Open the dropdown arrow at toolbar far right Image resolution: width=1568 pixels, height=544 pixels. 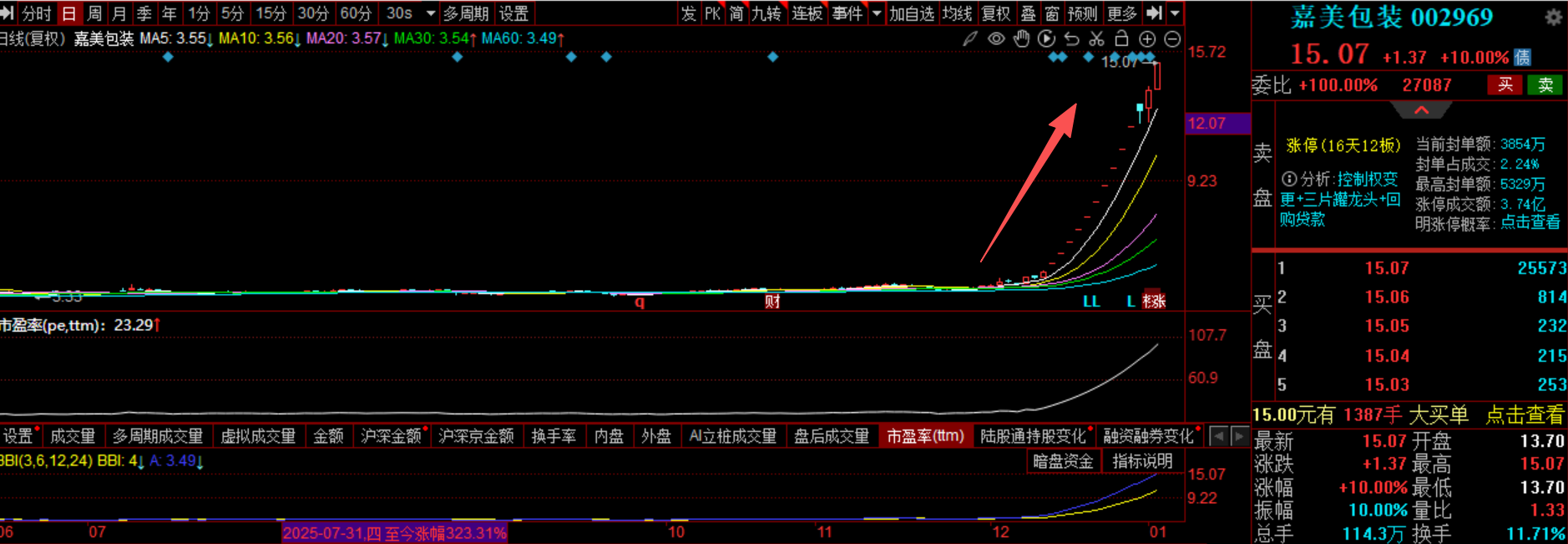click(1175, 13)
